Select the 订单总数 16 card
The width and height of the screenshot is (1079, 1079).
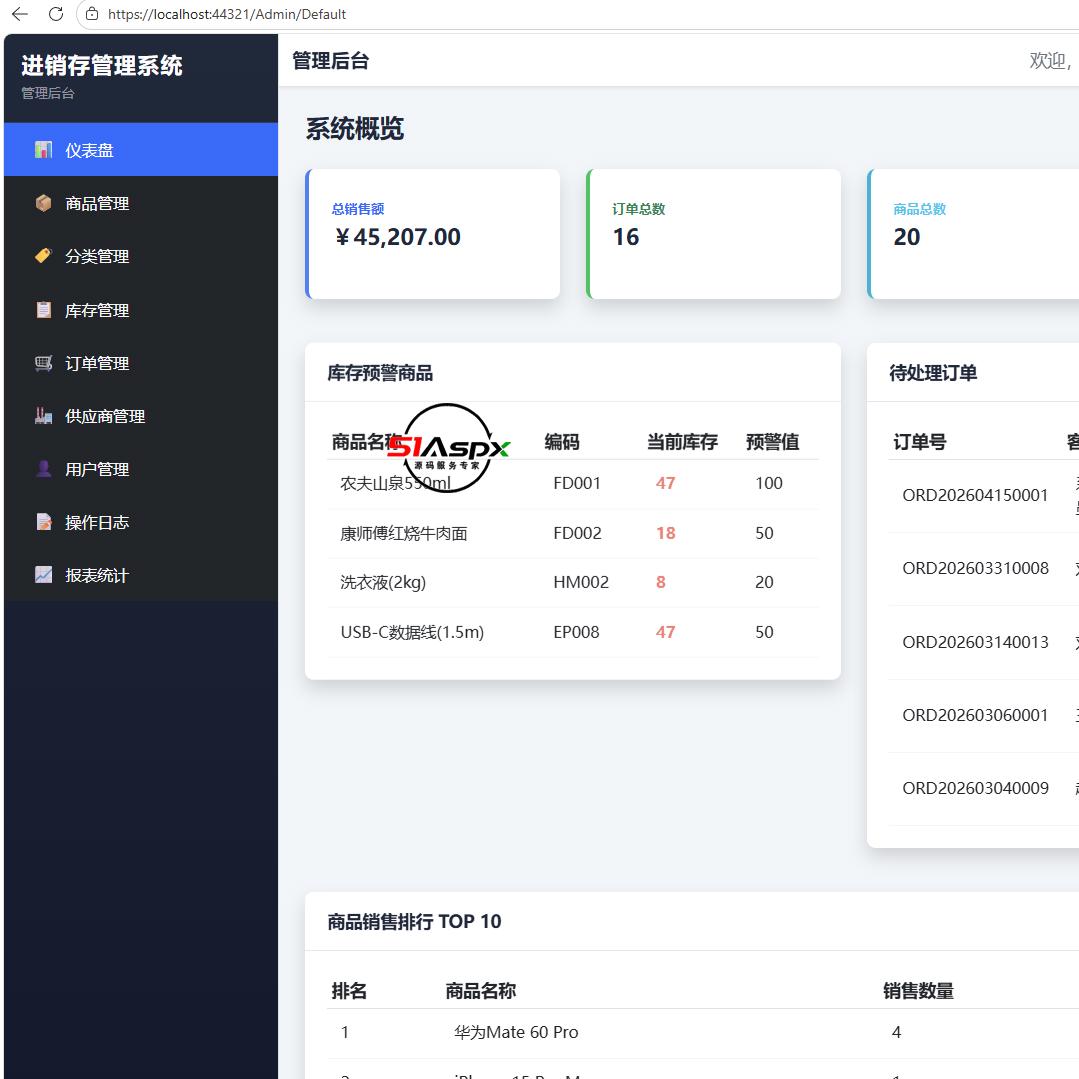coord(713,234)
